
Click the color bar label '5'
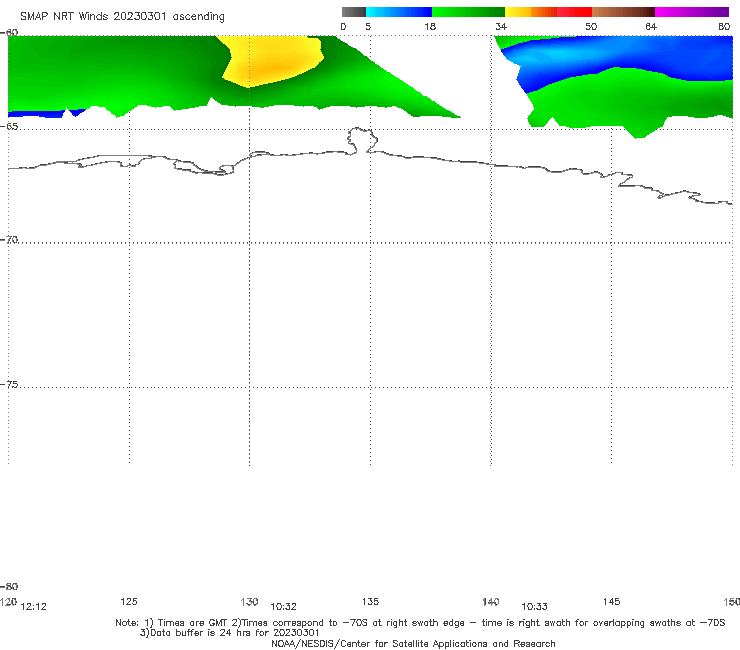click(x=368, y=27)
